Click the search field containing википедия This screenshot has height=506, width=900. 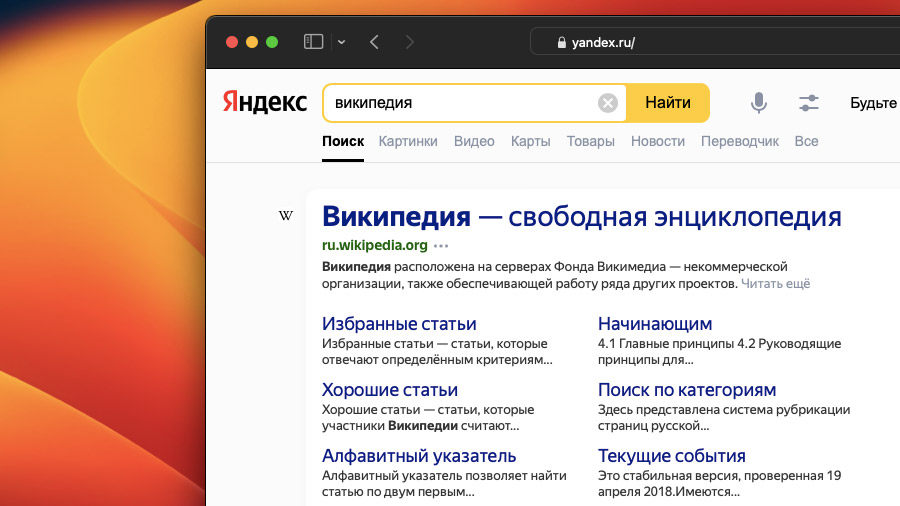click(x=460, y=103)
